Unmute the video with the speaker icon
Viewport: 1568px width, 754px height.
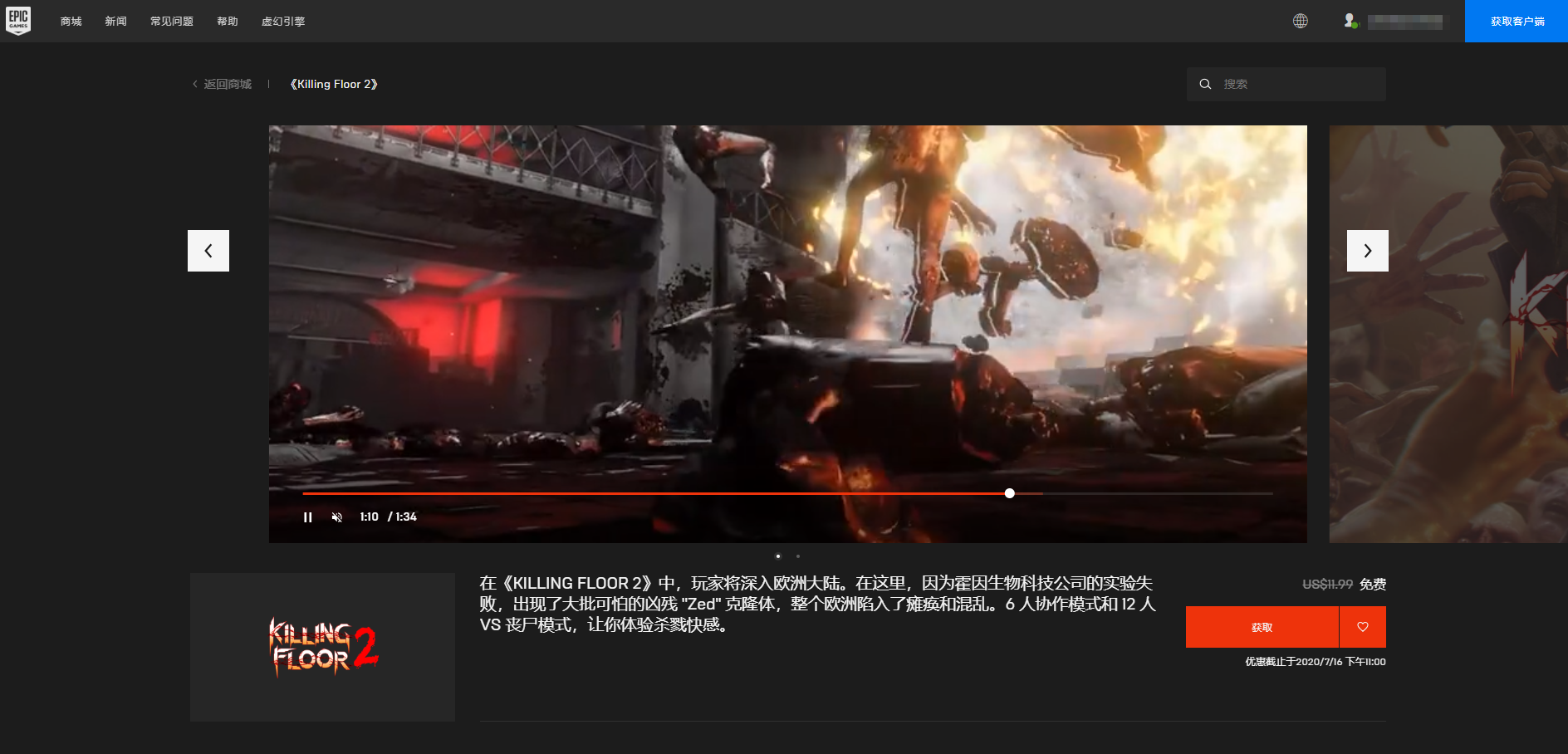pos(337,517)
